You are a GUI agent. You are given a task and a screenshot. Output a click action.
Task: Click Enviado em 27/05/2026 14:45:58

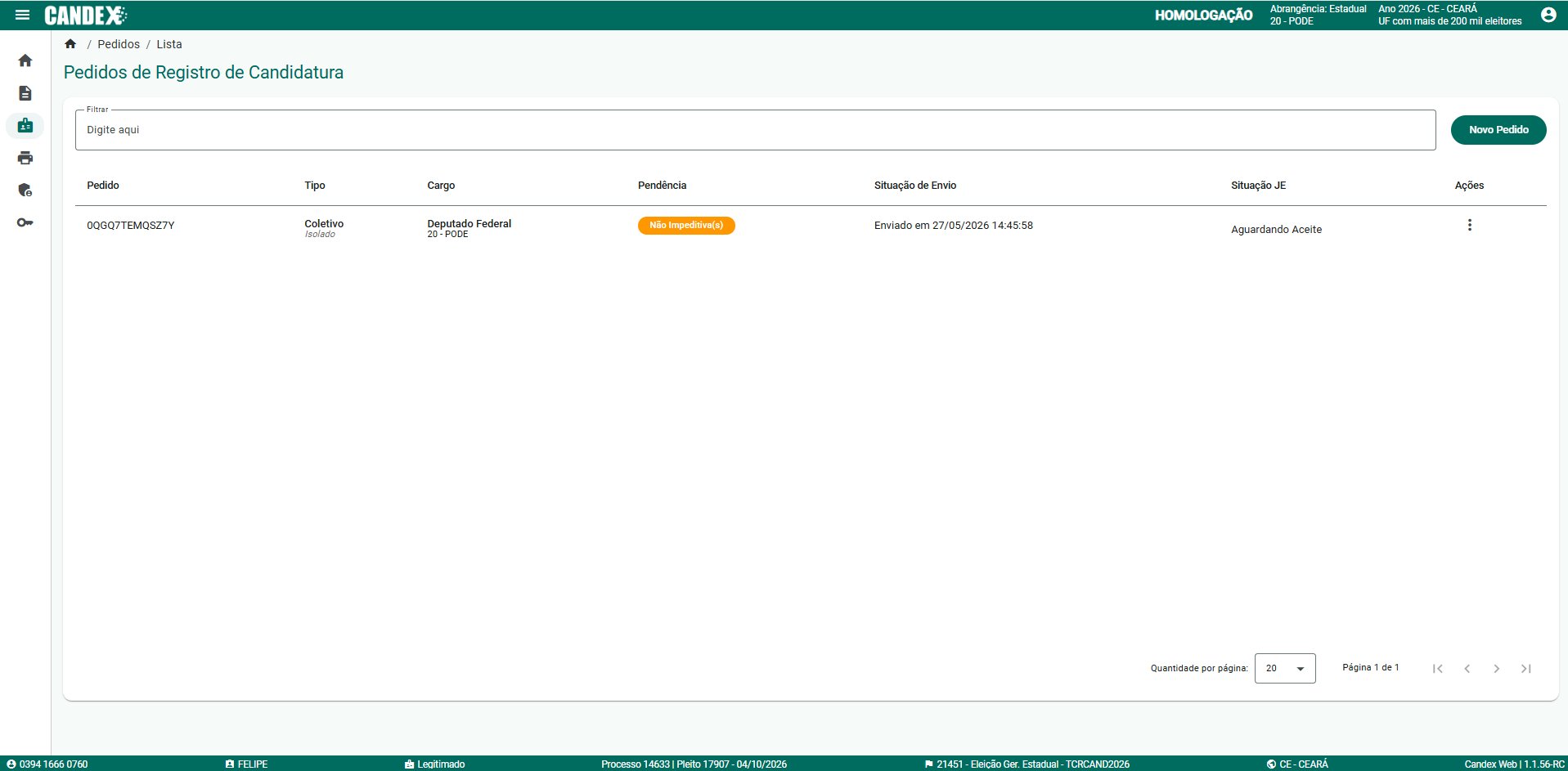[954, 226]
